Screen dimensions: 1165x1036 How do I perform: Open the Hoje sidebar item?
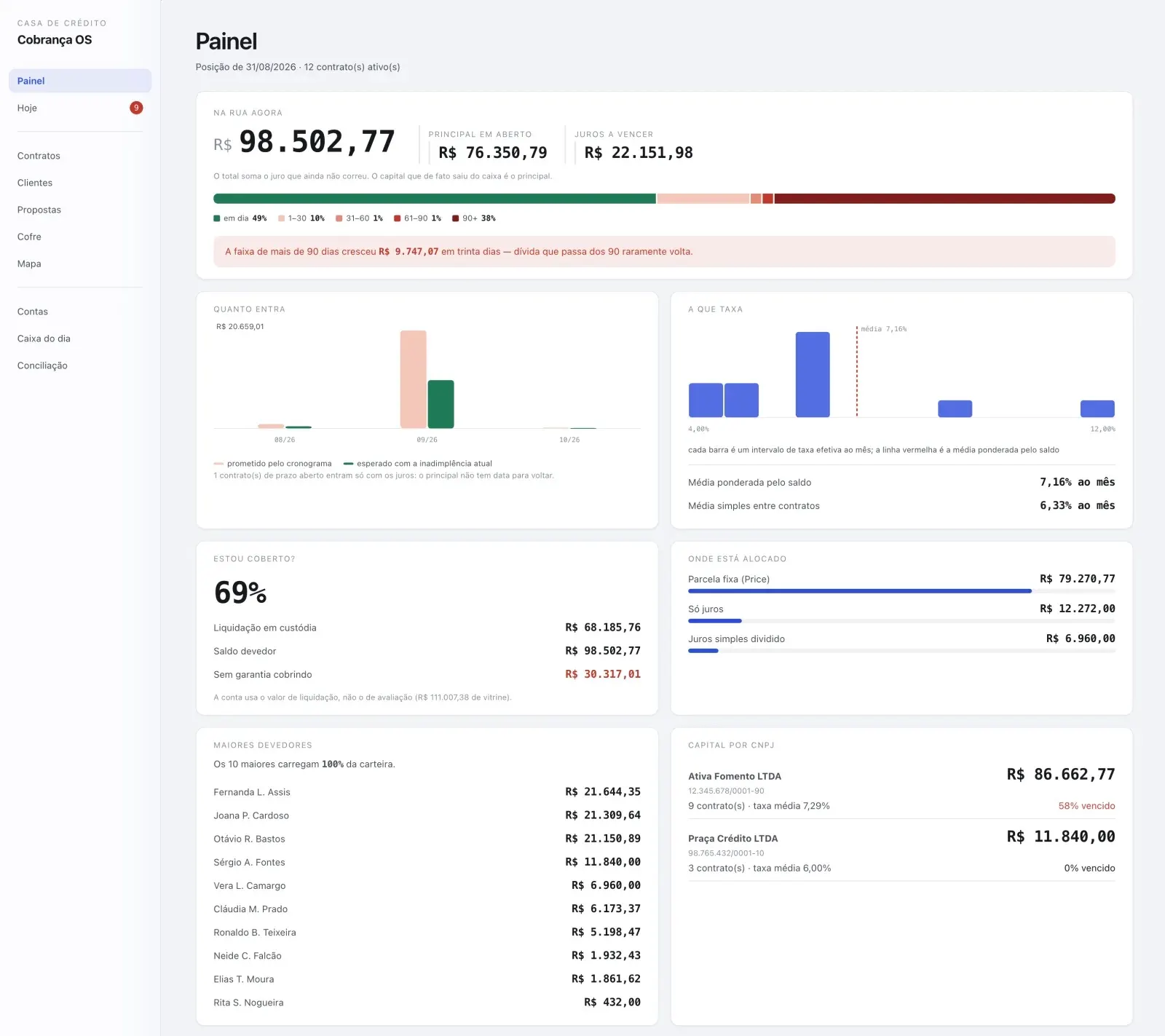80,108
